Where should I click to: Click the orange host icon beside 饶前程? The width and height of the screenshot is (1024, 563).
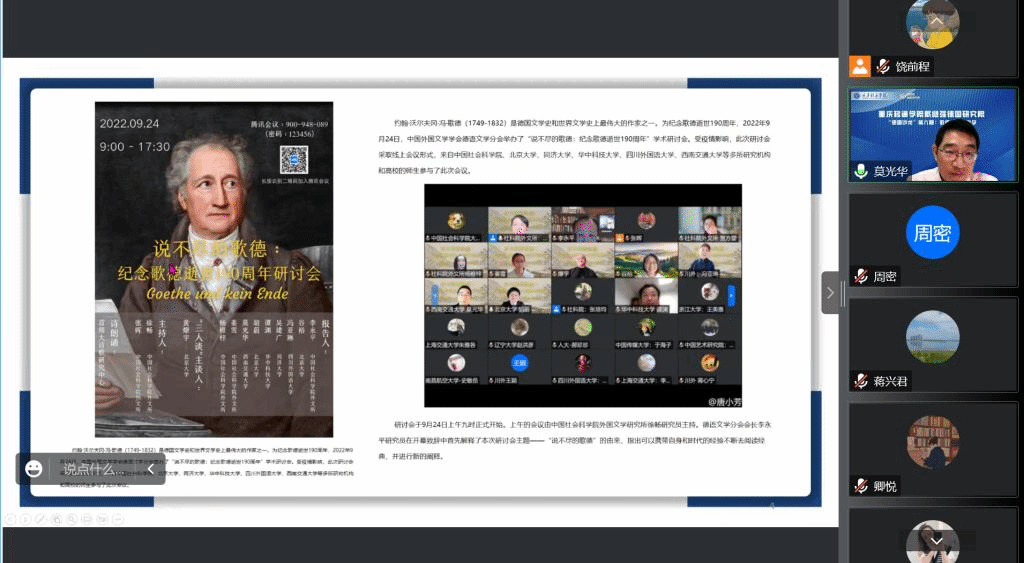tap(860, 66)
